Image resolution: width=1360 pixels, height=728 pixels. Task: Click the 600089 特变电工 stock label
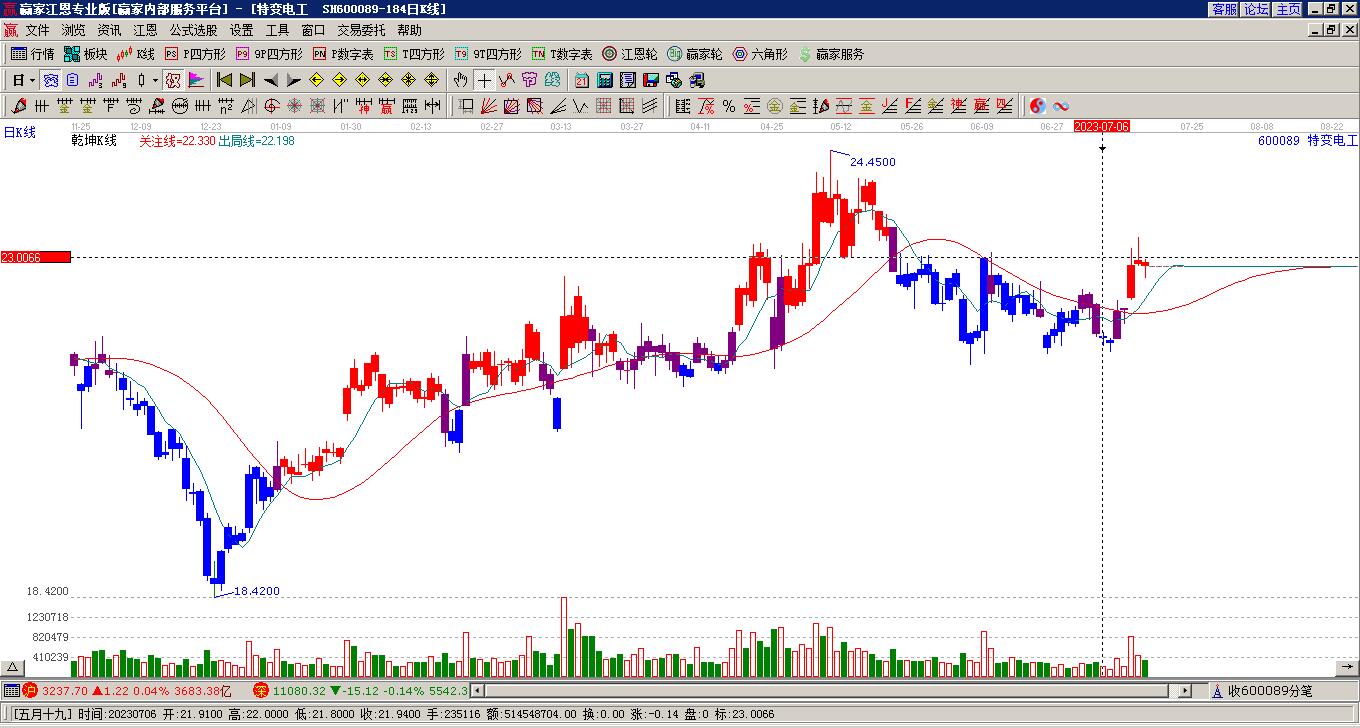pos(1308,141)
